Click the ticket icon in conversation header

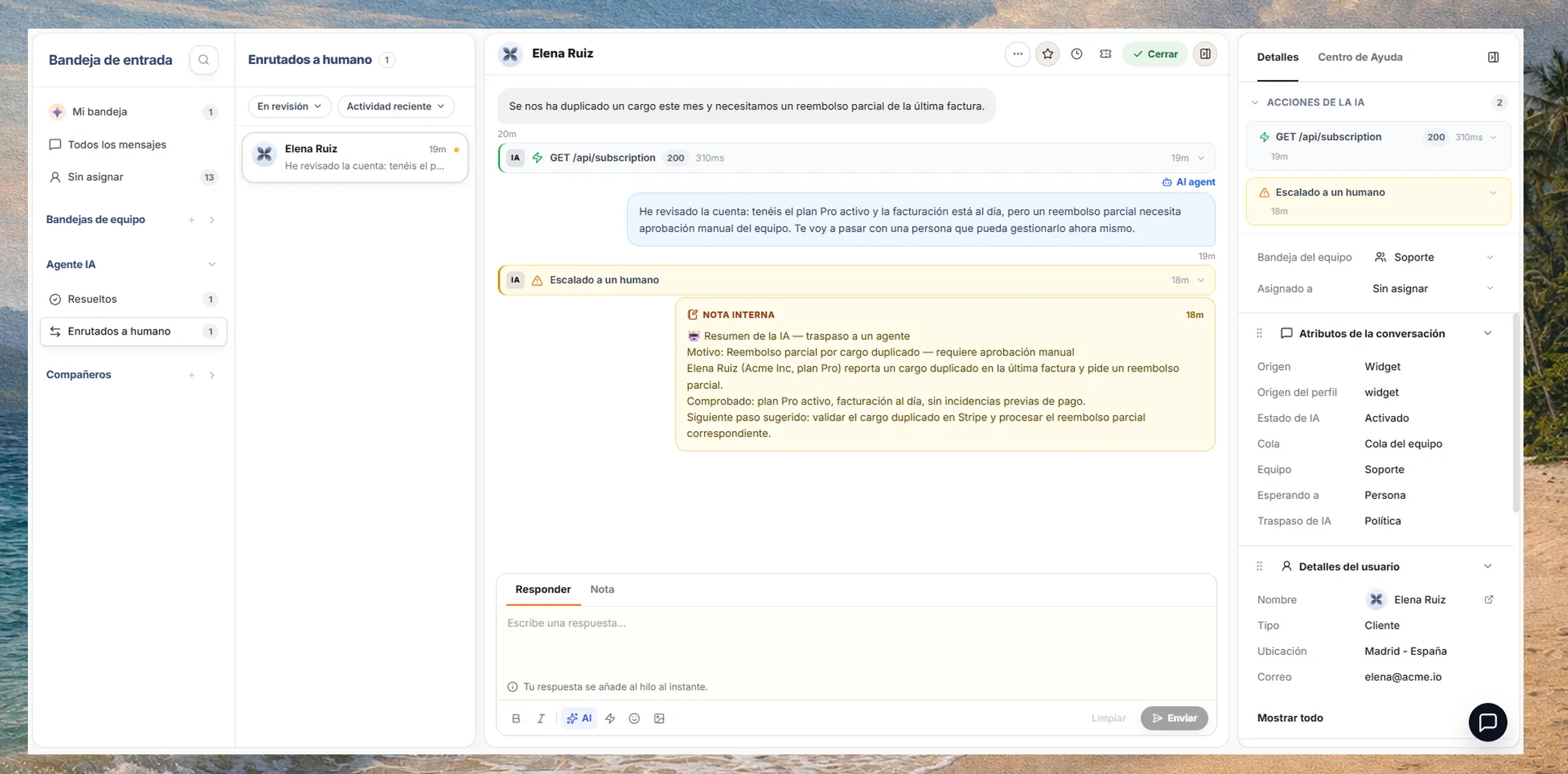pos(1105,54)
